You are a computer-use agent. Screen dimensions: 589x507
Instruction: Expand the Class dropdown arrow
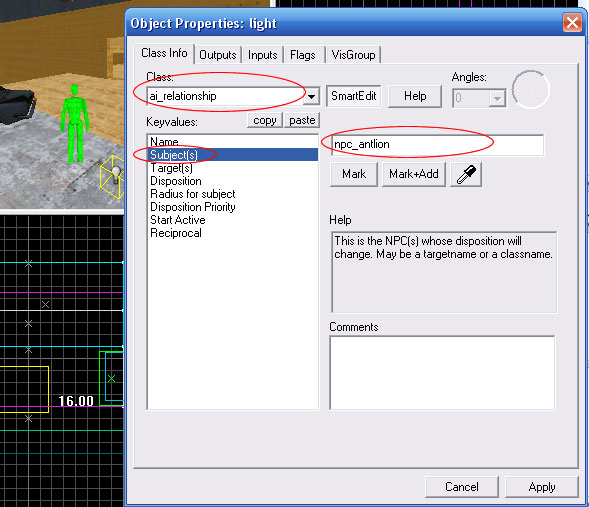311,97
